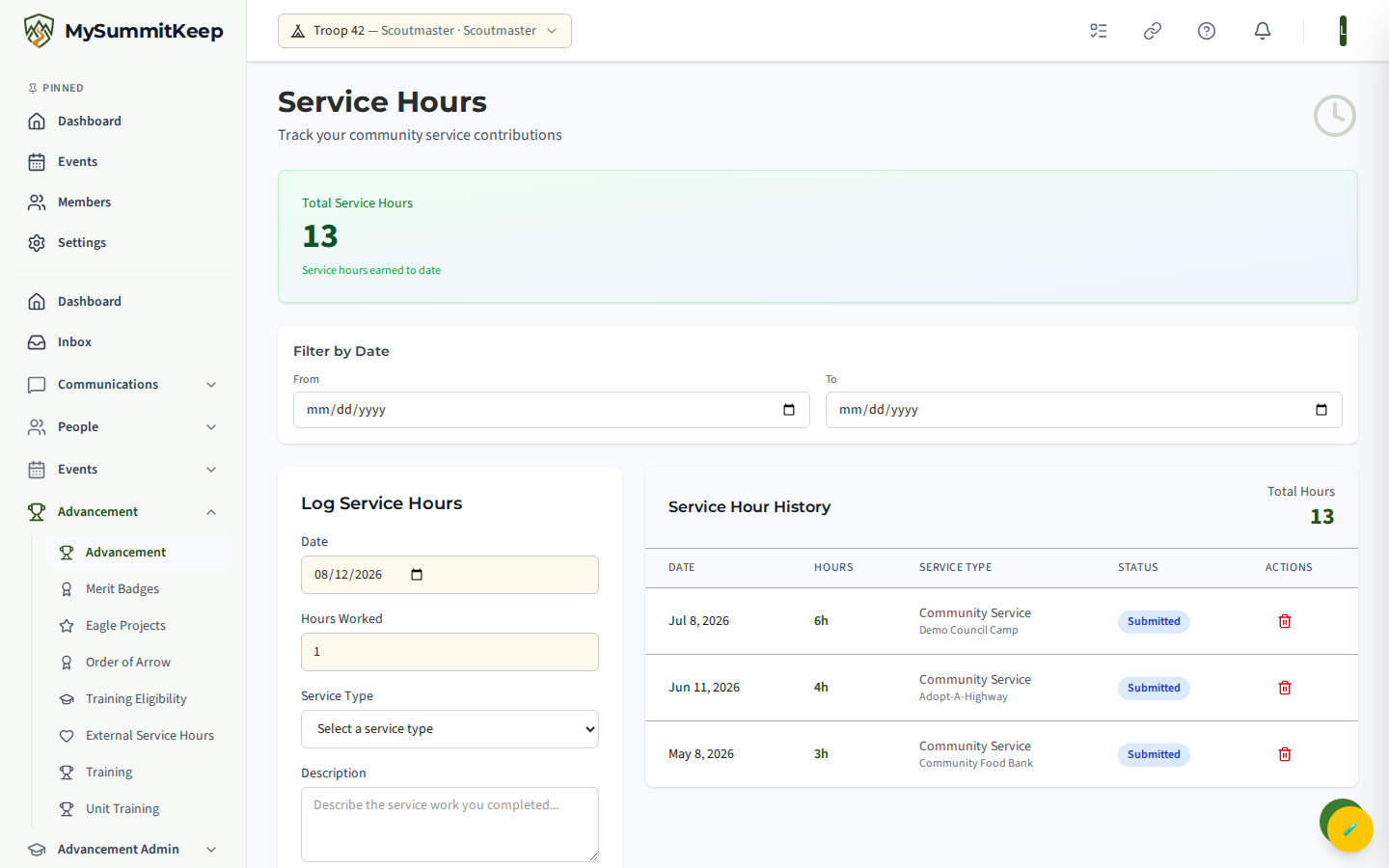
Task: Click the Hours Worked field
Action: click(x=449, y=652)
